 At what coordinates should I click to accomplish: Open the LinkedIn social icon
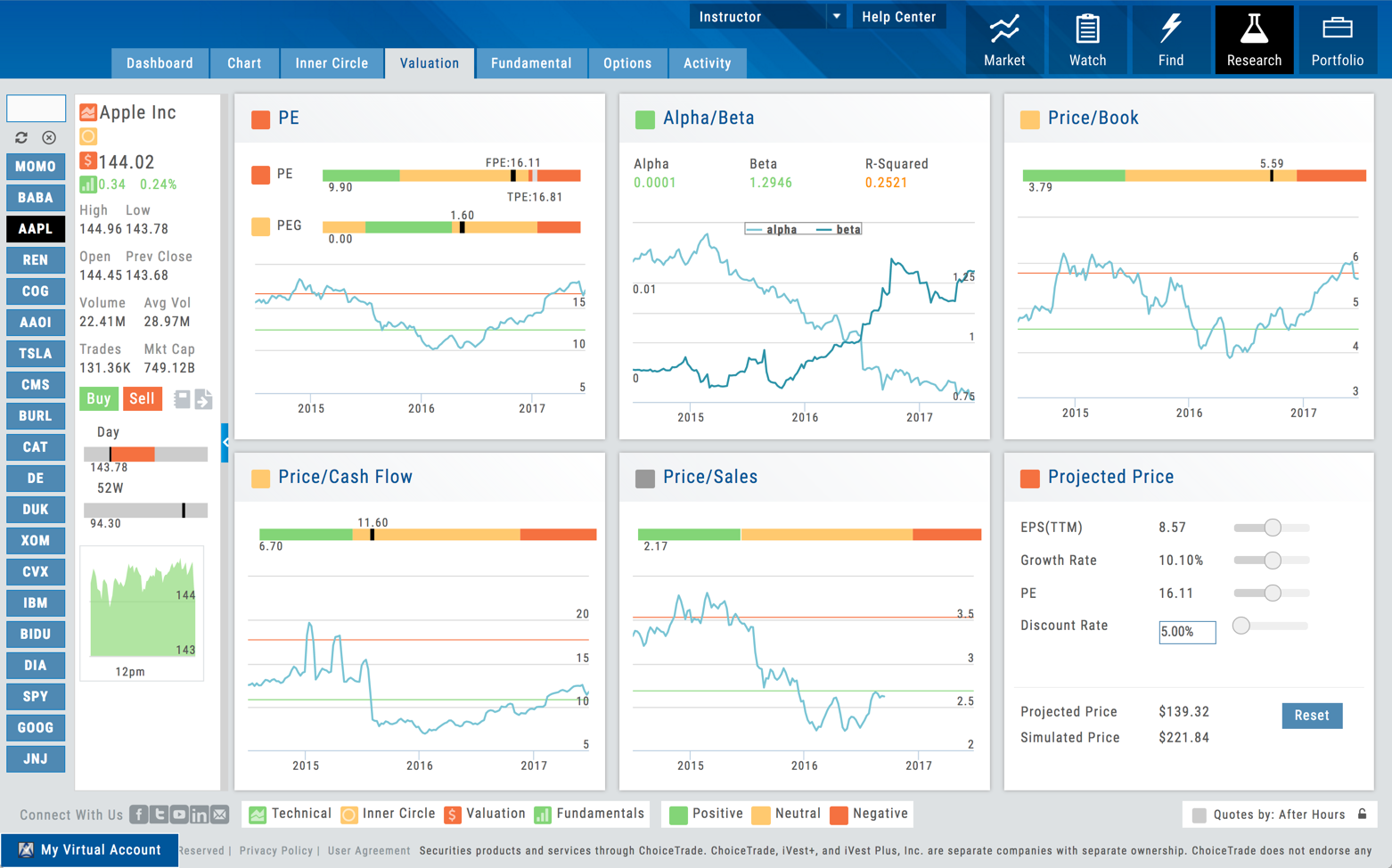click(x=200, y=815)
